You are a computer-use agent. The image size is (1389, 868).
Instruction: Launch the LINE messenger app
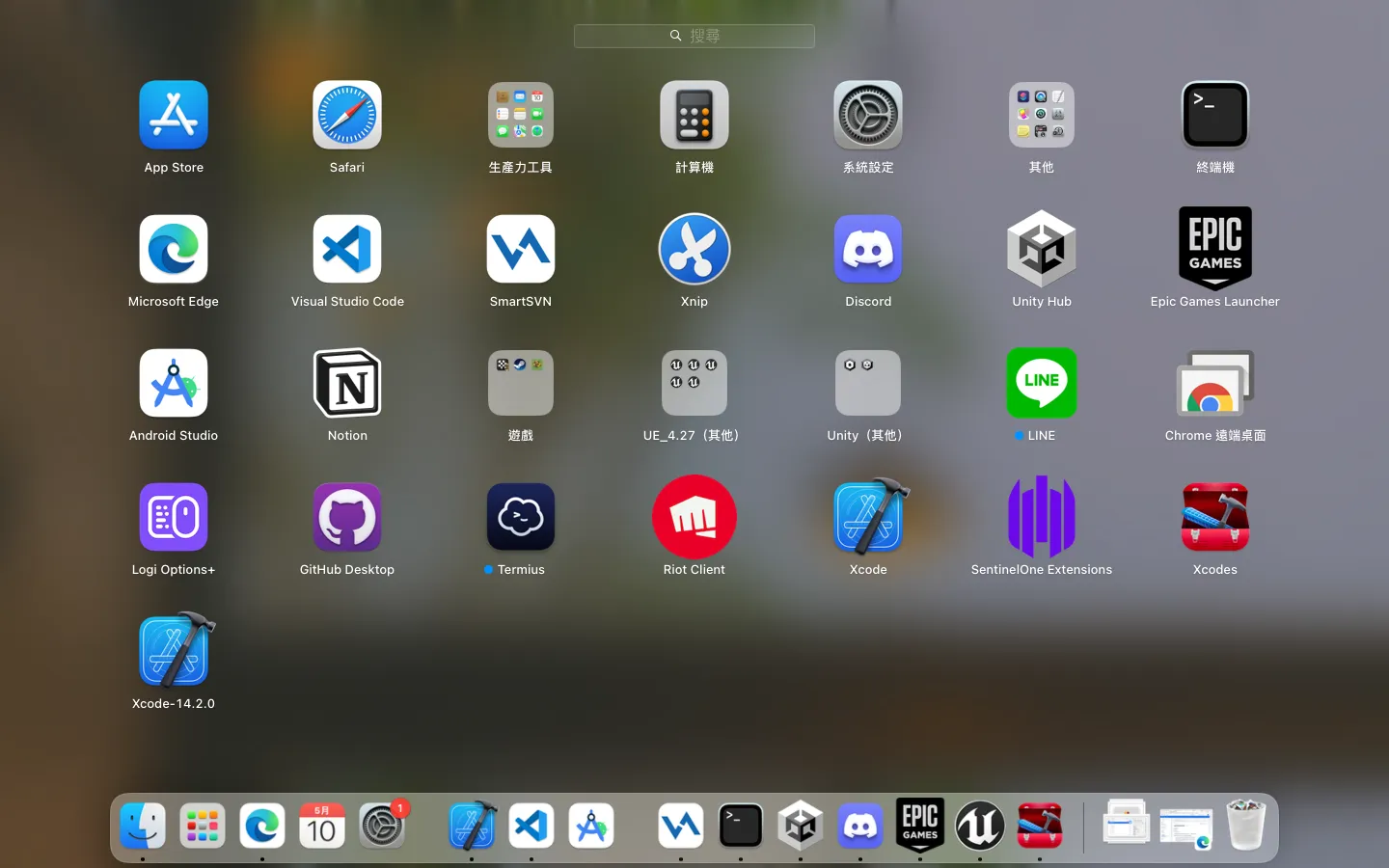coord(1042,383)
